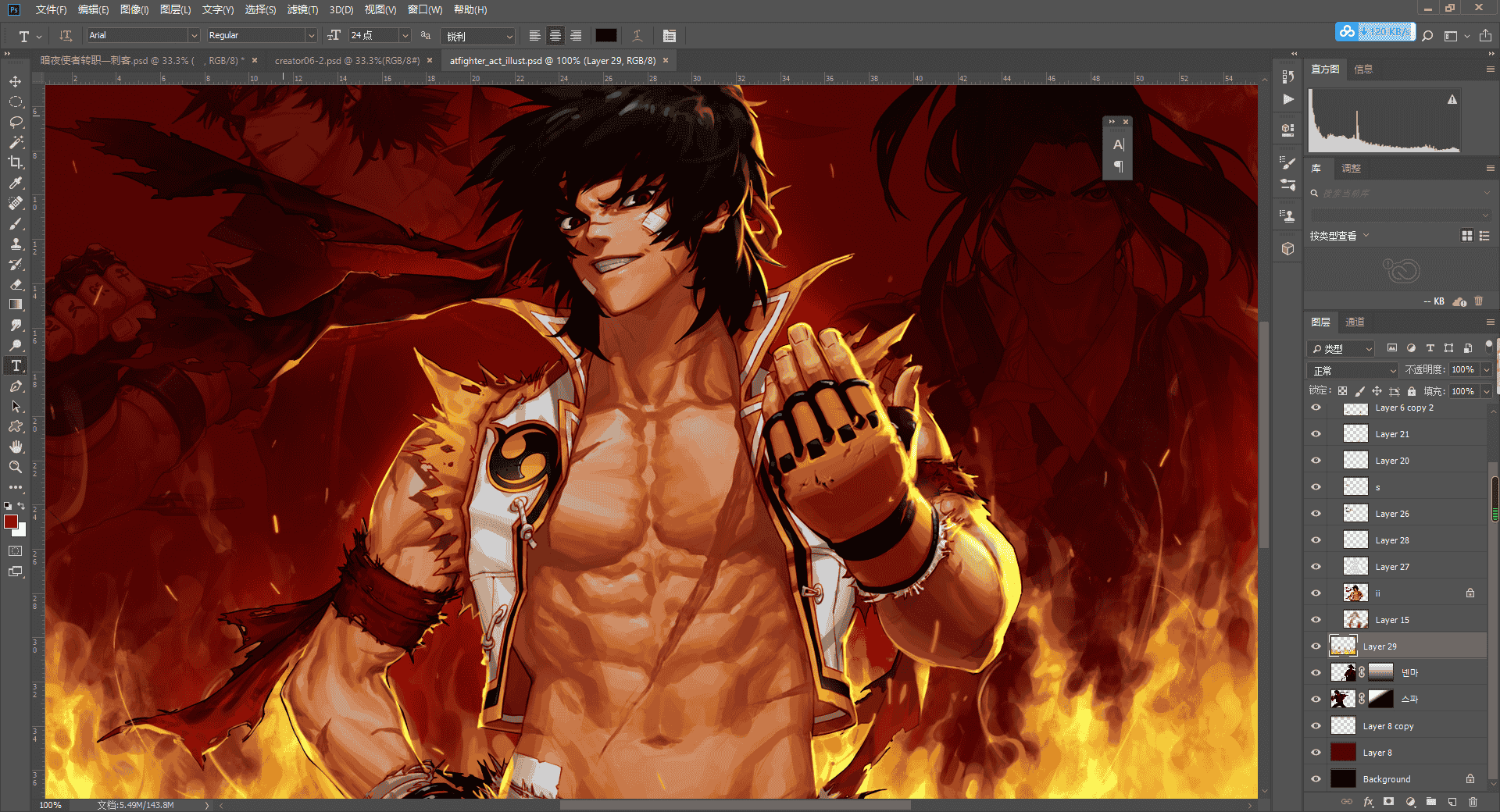Screen dimensions: 1500x812
Task: Add a layer style with fx icon
Action: point(1368,802)
